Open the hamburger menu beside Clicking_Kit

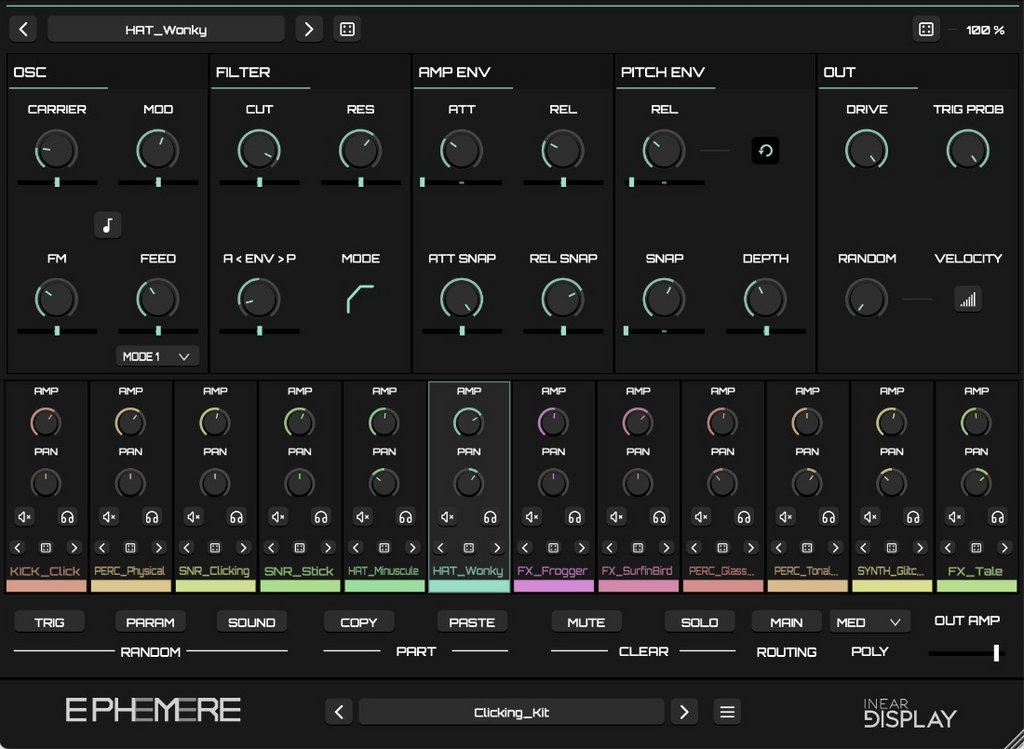(728, 712)
